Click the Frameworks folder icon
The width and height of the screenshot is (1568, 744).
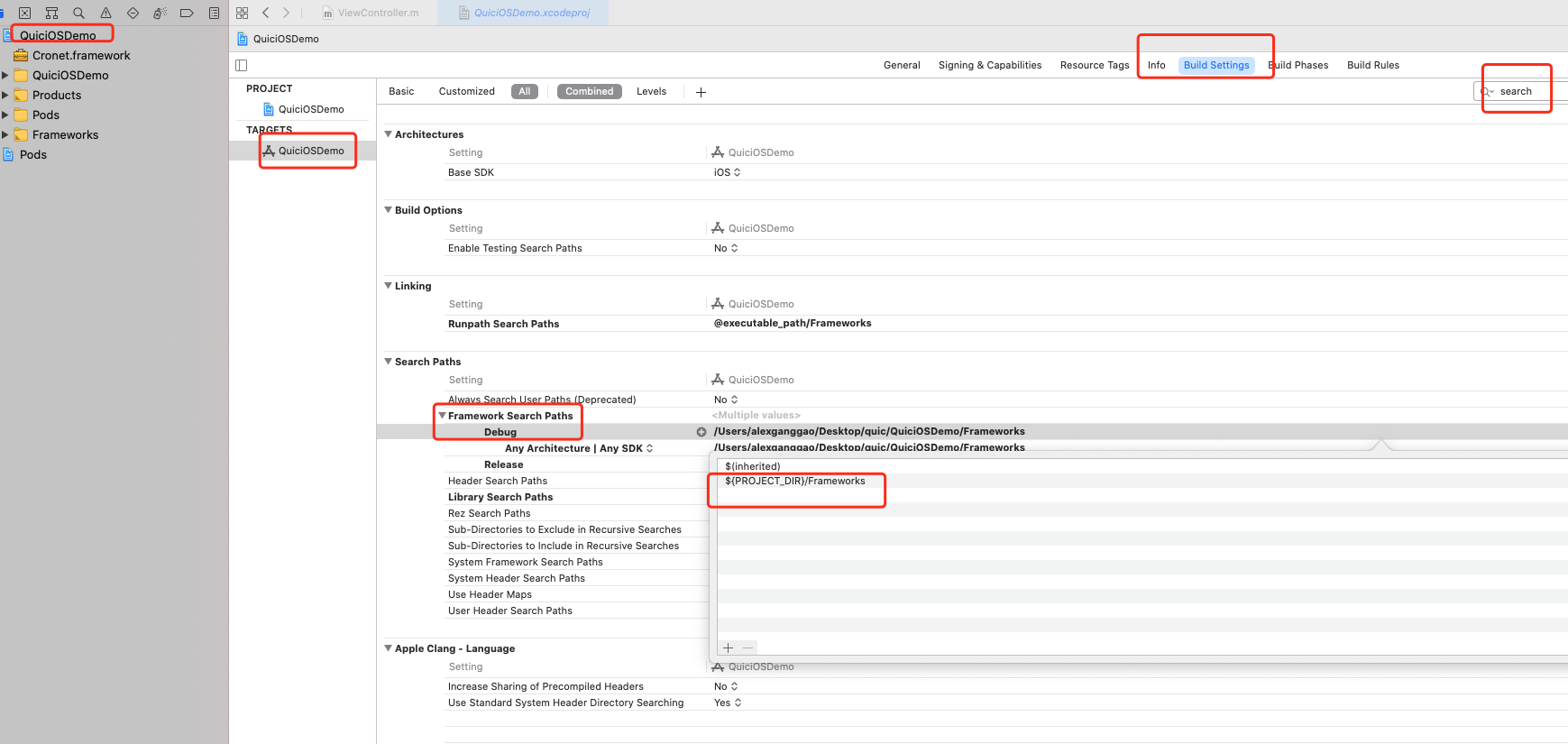point(21,134)
